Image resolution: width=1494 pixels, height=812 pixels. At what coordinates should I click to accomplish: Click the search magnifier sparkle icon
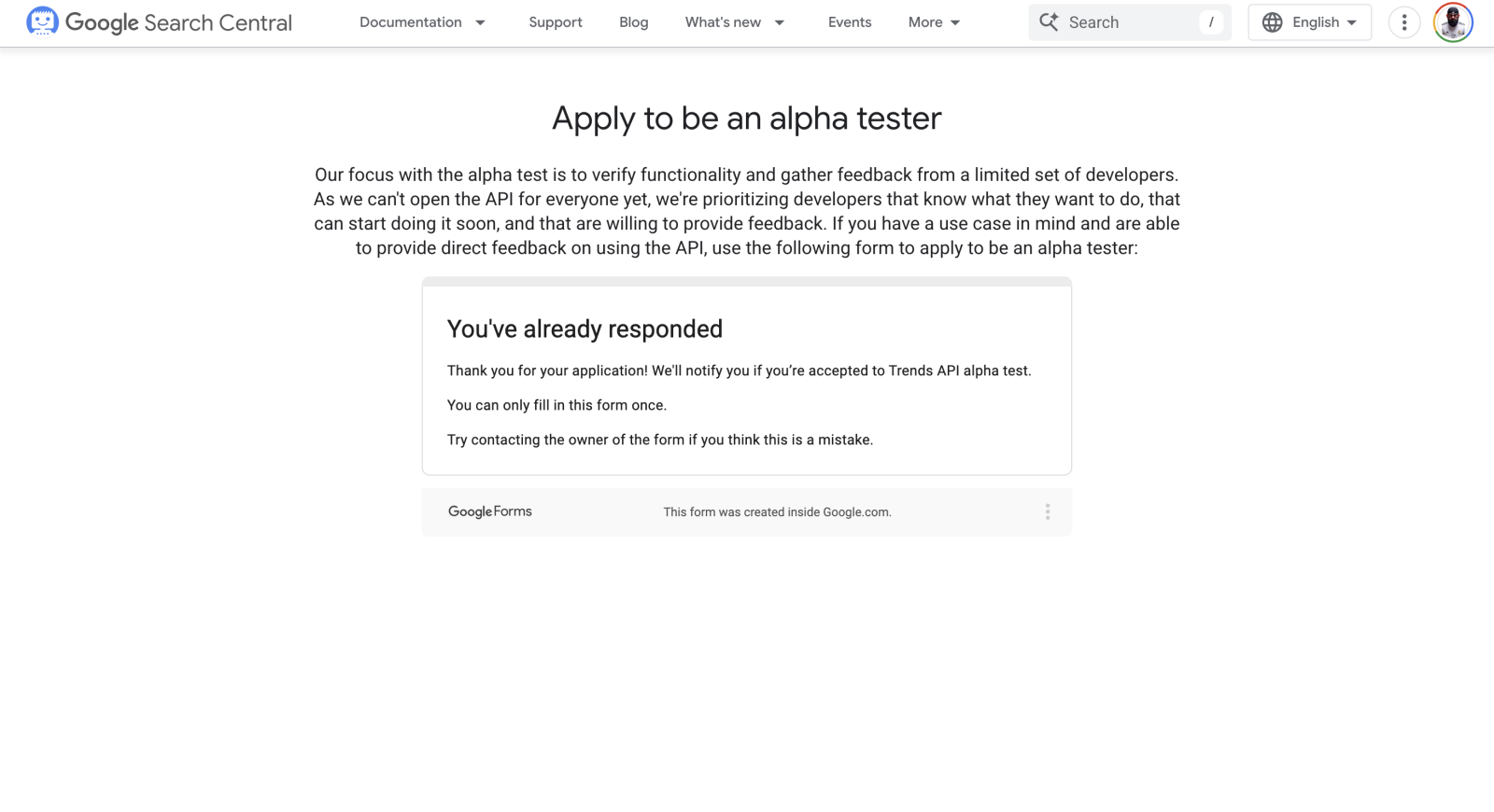[x=1050, y=21]
